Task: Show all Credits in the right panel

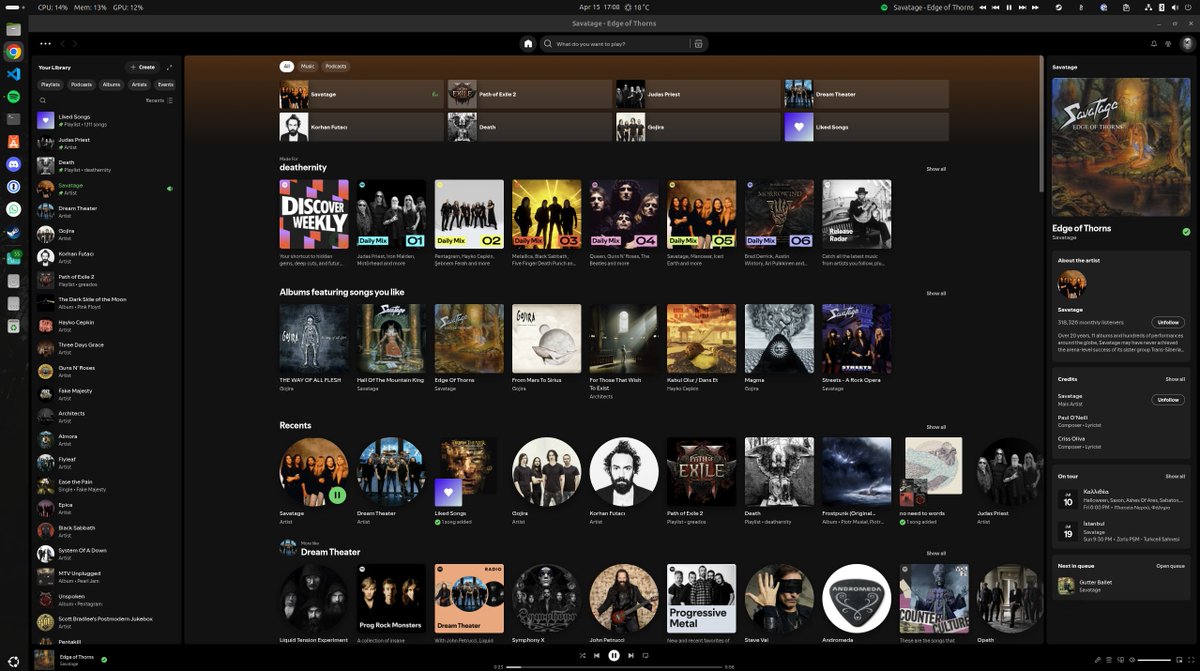Action: coord(1175,379)
